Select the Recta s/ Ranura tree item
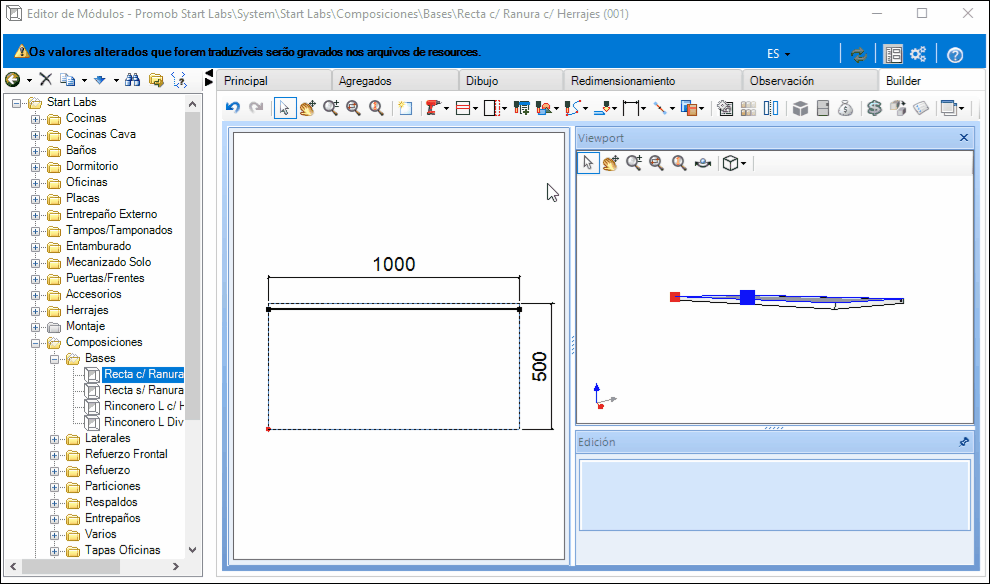This screenshot has width=990, height=584. click(x=143, y=390)
